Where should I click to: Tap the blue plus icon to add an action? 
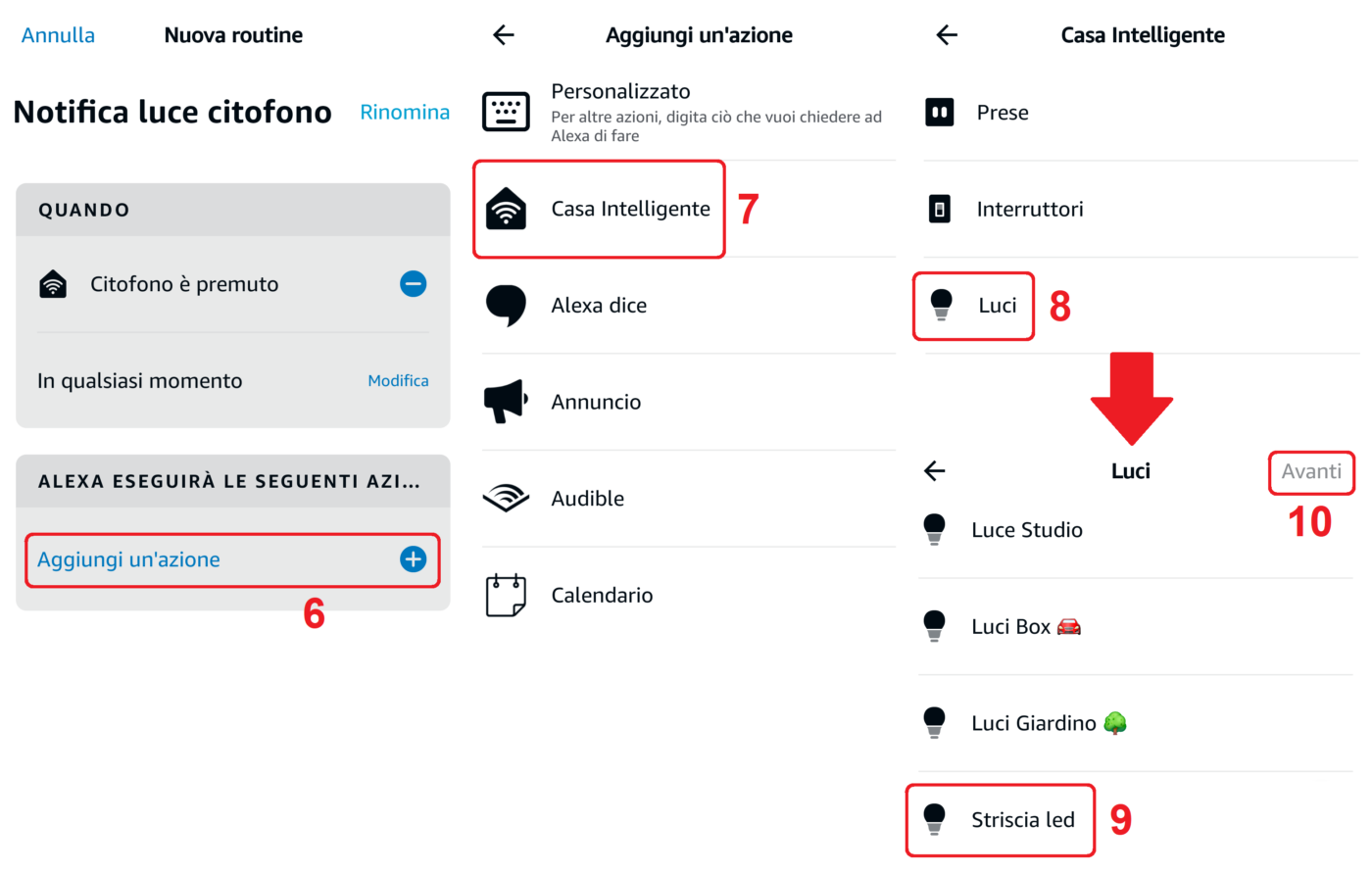pos(413,559)
